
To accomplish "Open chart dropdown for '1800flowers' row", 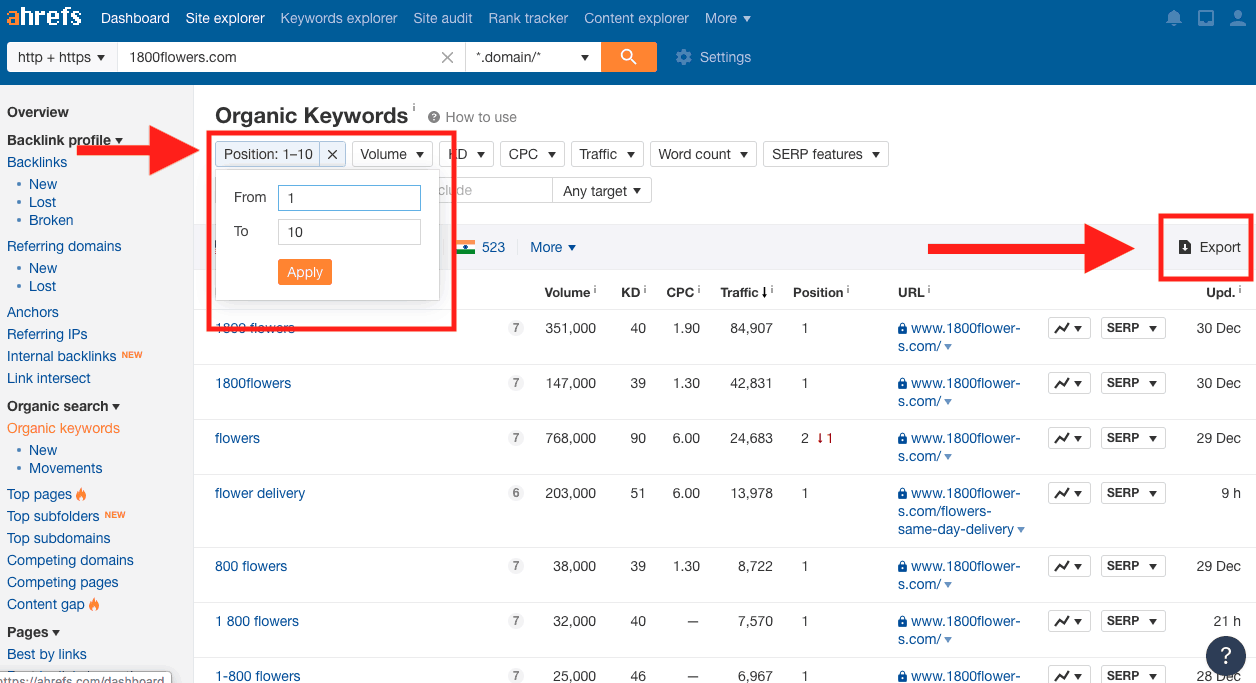I will (x=1069, y=383).
